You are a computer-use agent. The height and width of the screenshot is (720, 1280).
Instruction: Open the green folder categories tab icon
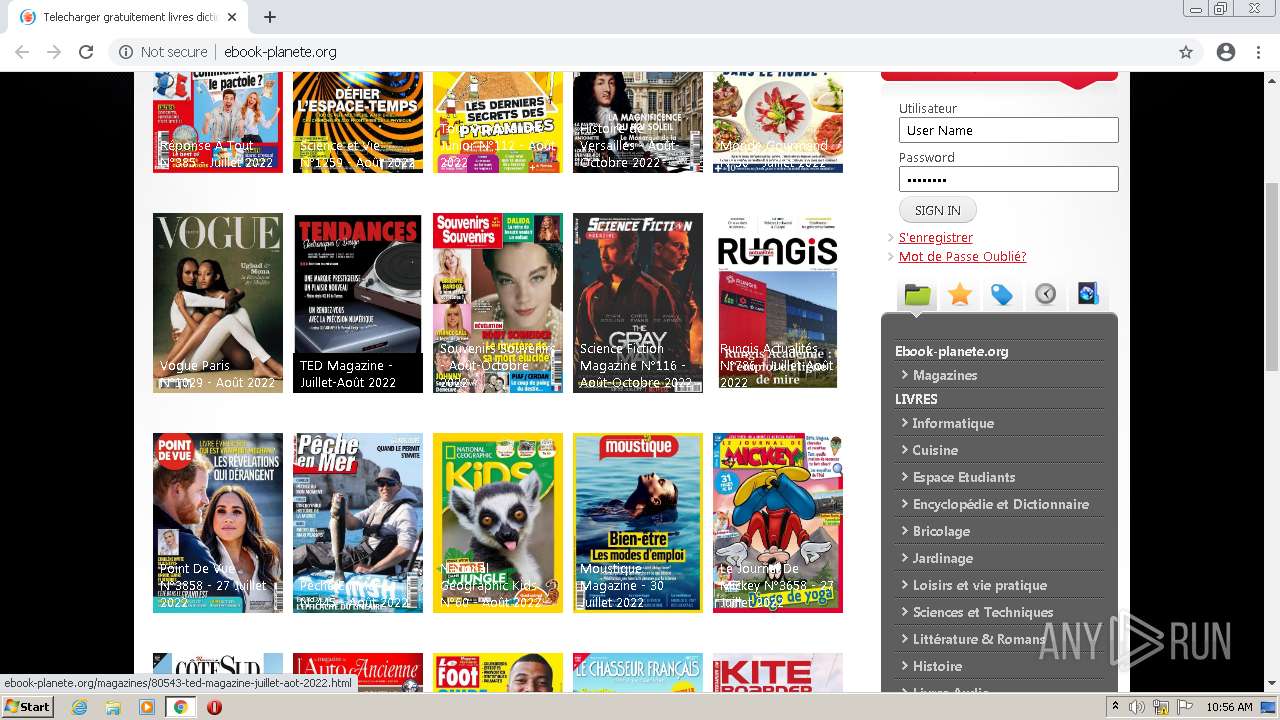(917, 294)
